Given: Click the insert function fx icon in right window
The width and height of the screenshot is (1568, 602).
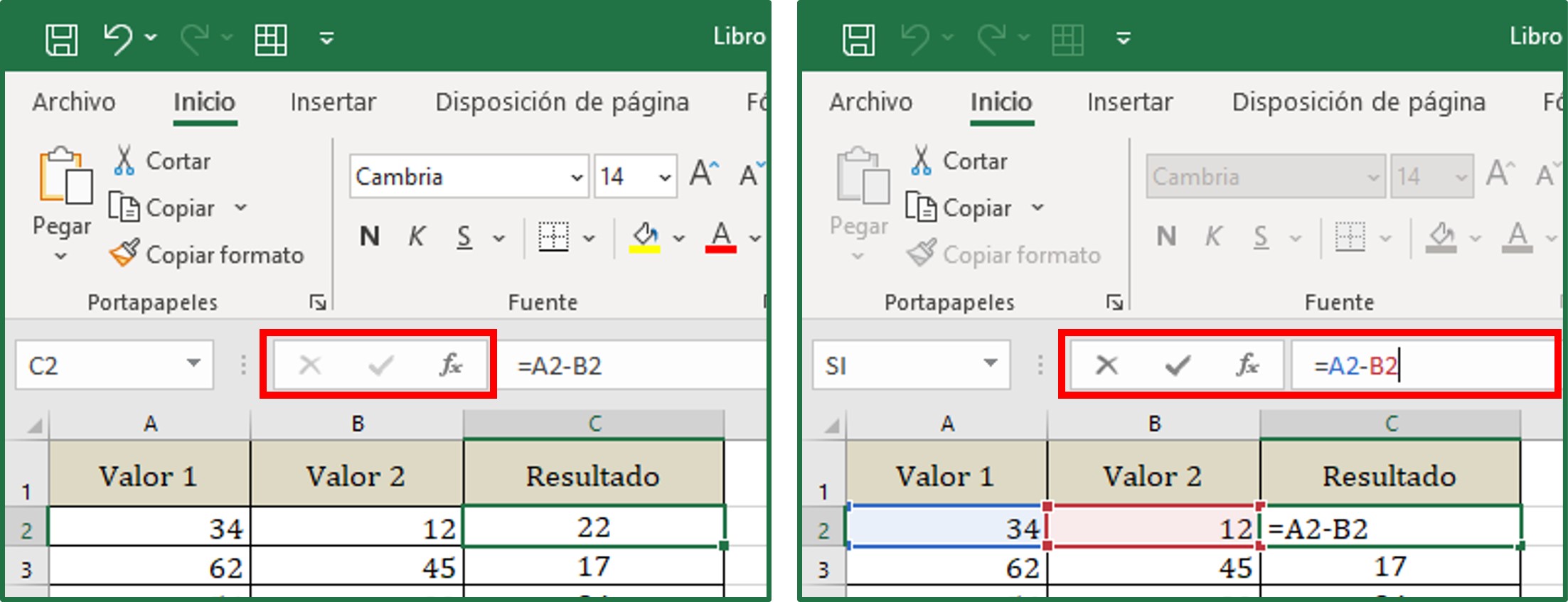Looking at the screenshot, I should (x=1247, y=365).
